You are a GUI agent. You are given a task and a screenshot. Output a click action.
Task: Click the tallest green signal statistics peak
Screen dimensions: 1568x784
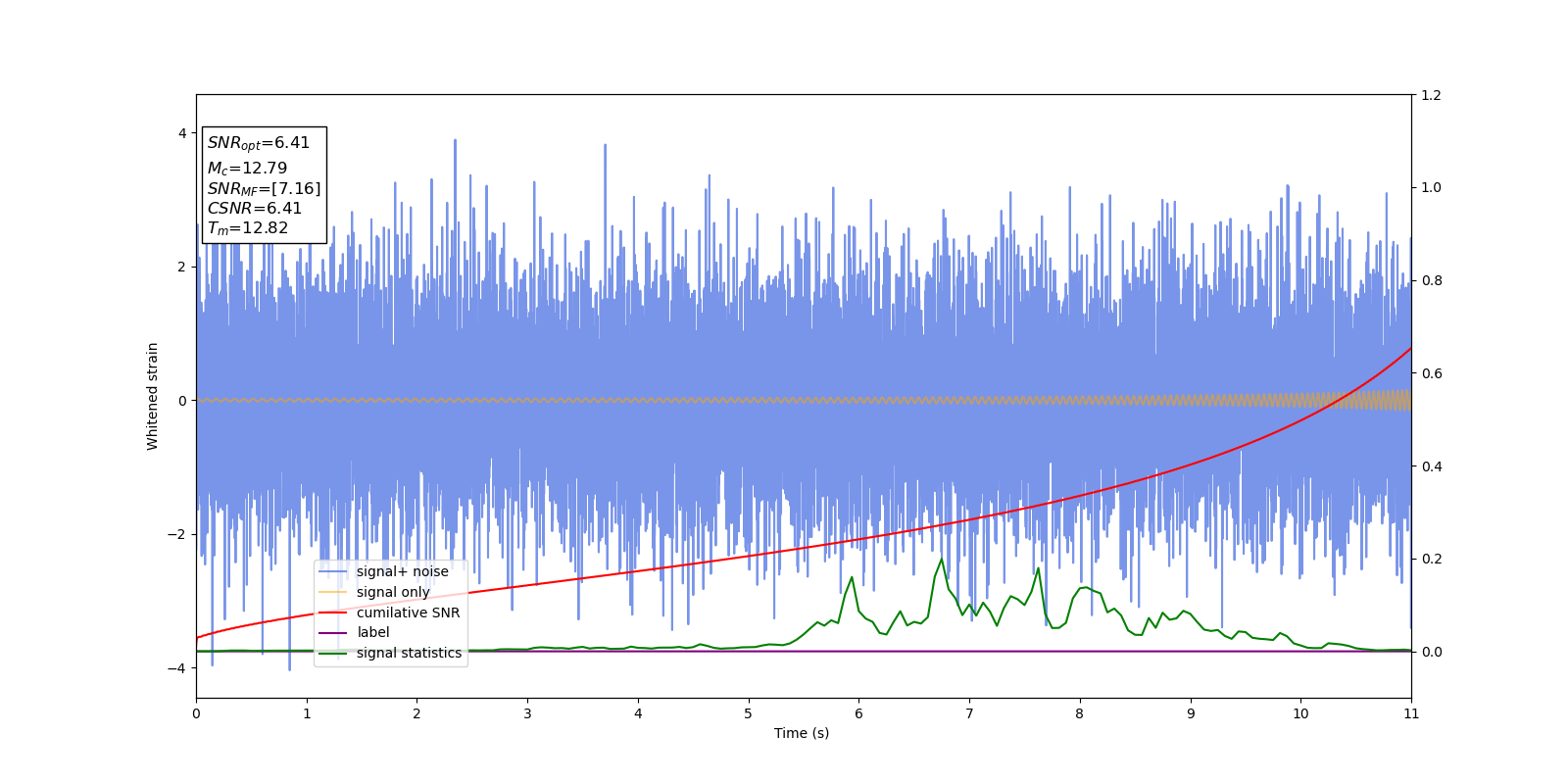pos(942,560)
